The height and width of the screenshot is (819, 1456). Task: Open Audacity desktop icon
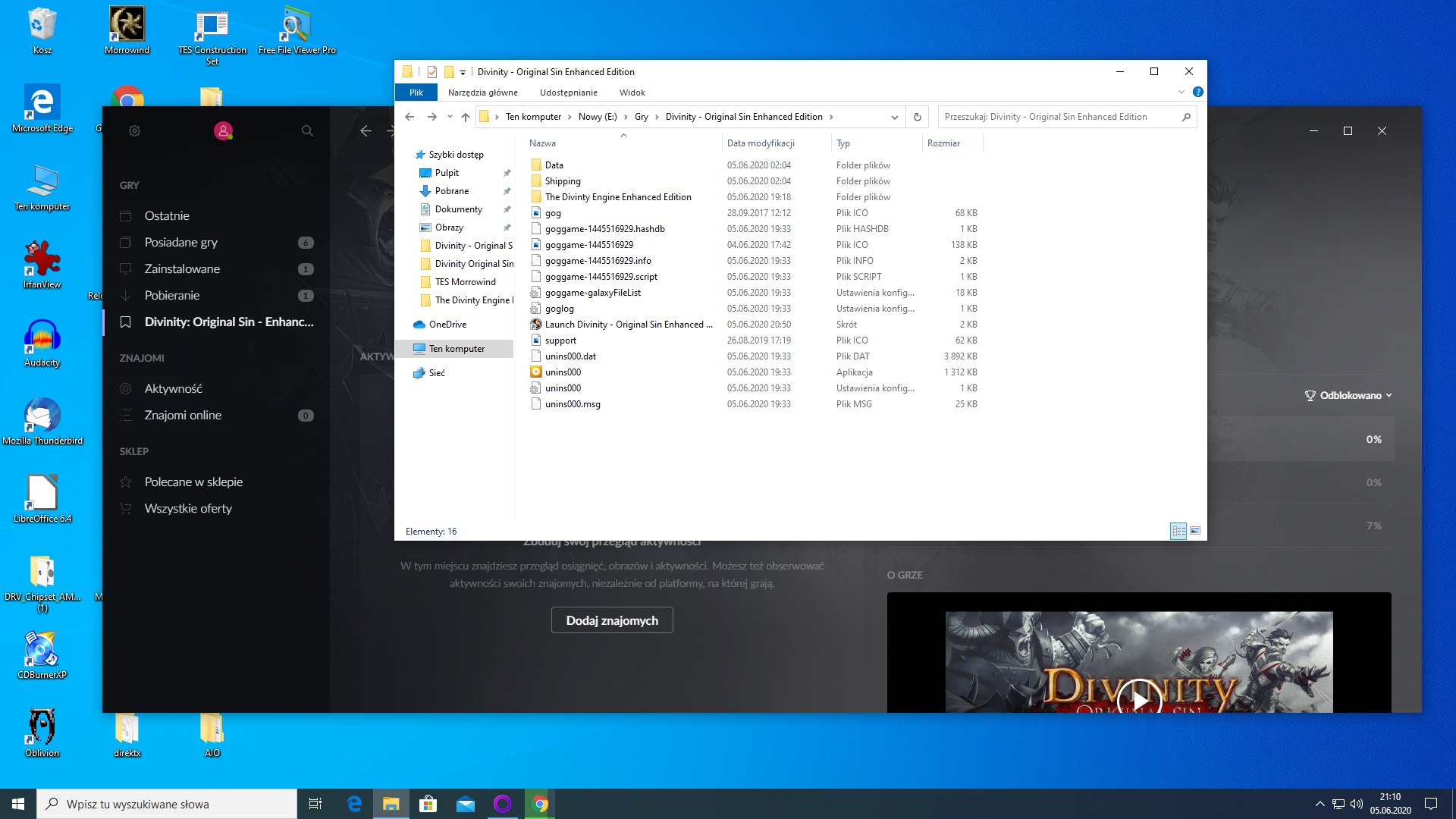[x=42, y=342]
